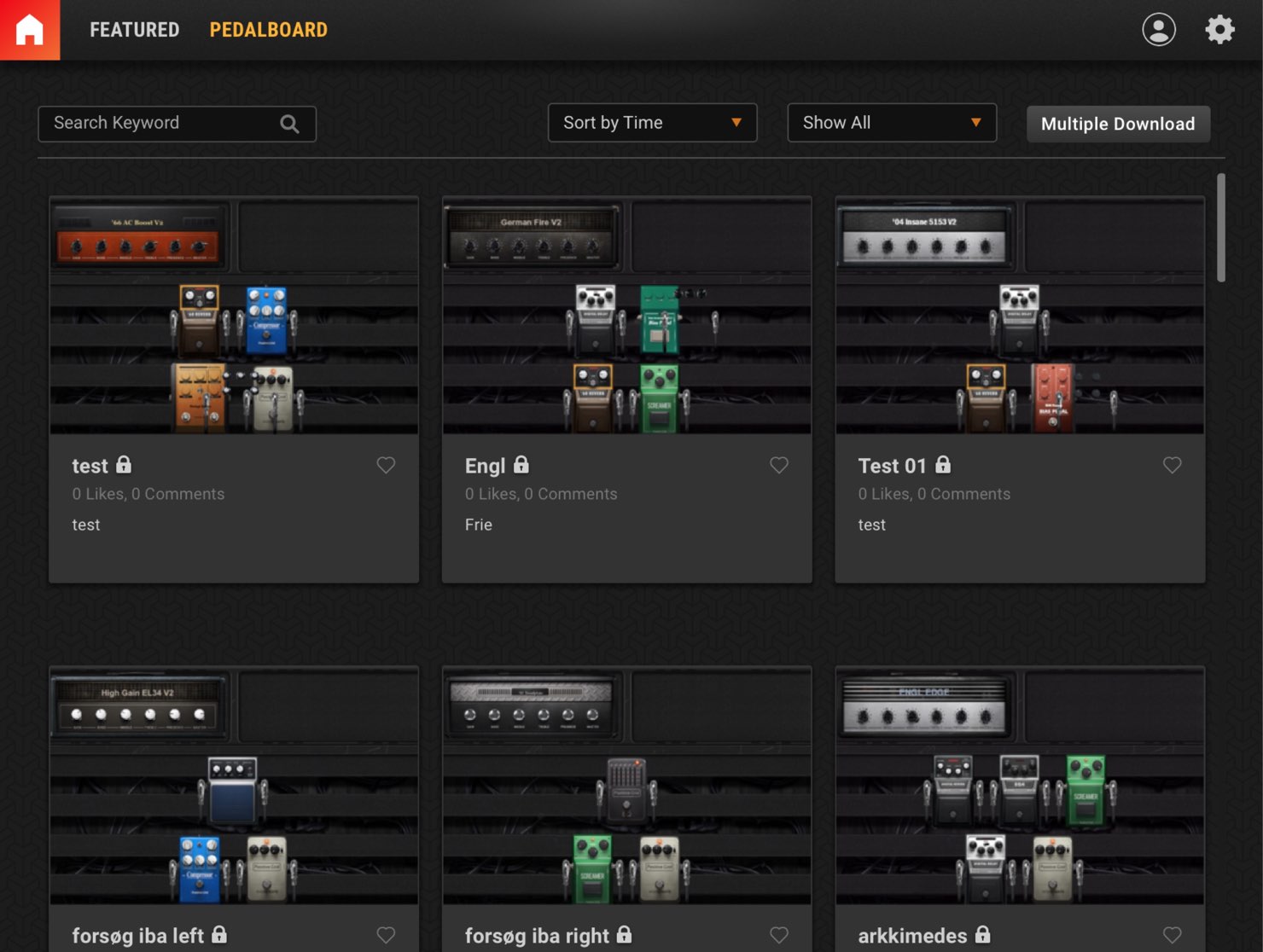This screenshot has width=1263, height=952.
Task: Select the PEDALBOARD tab
Action: [x=269, y=30]
